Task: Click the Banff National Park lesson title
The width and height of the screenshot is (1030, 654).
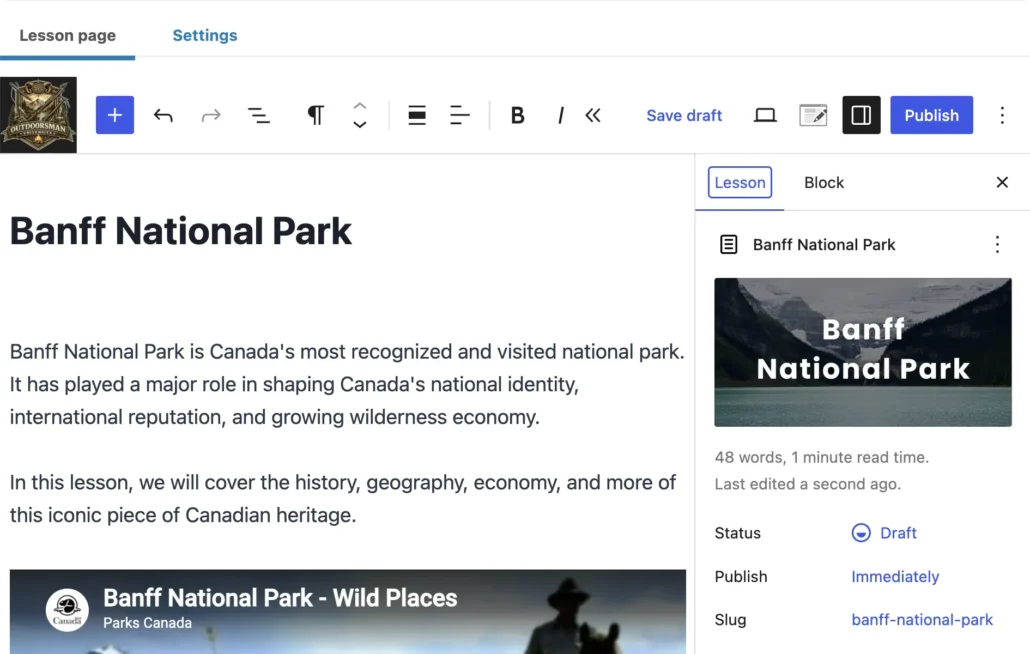Action: click(x=181, y=231)
